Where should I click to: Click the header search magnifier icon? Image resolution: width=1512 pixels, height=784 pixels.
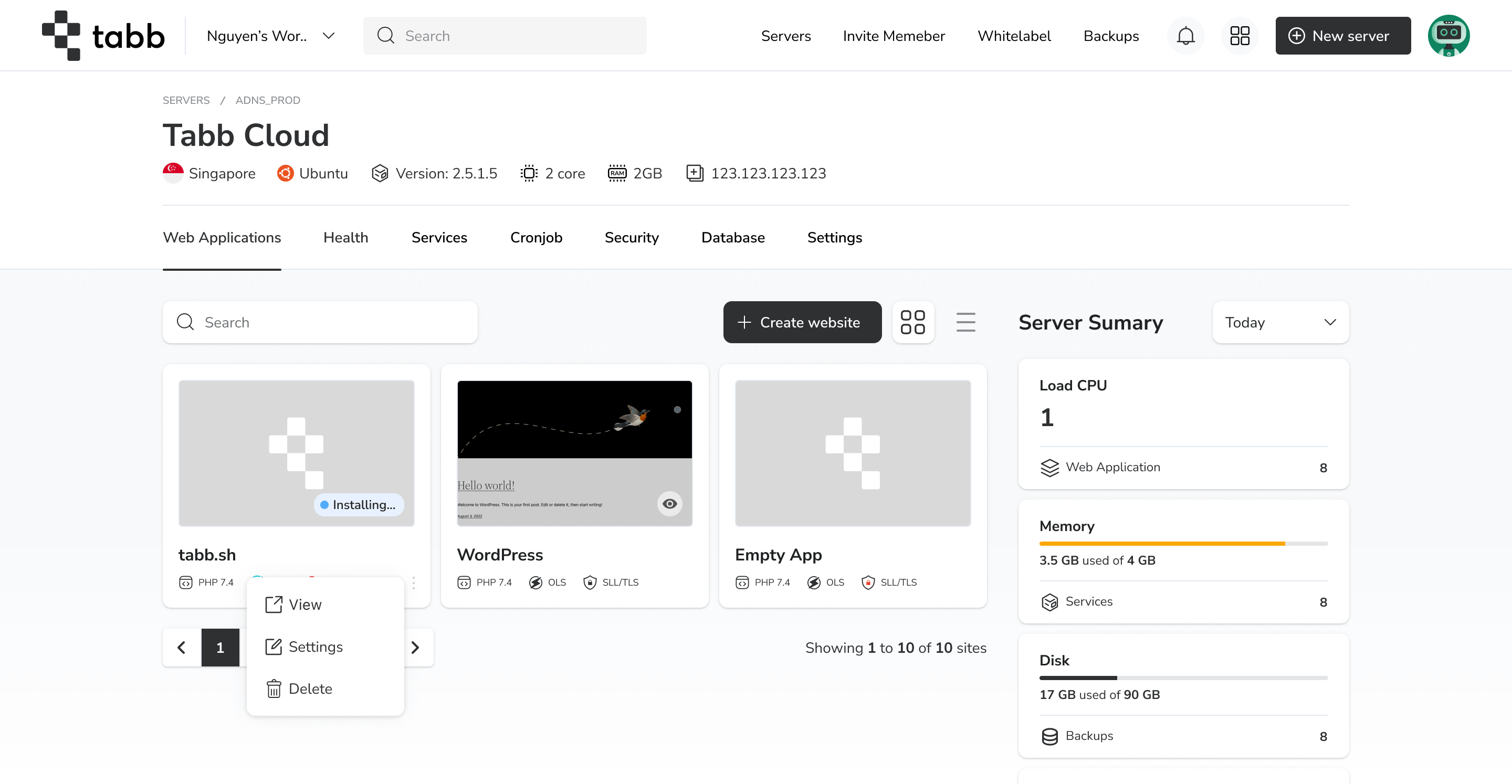(x=386, y=35)
